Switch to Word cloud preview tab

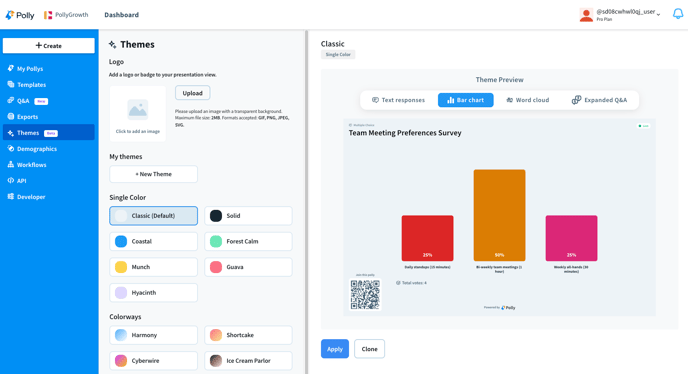[528, 100]
